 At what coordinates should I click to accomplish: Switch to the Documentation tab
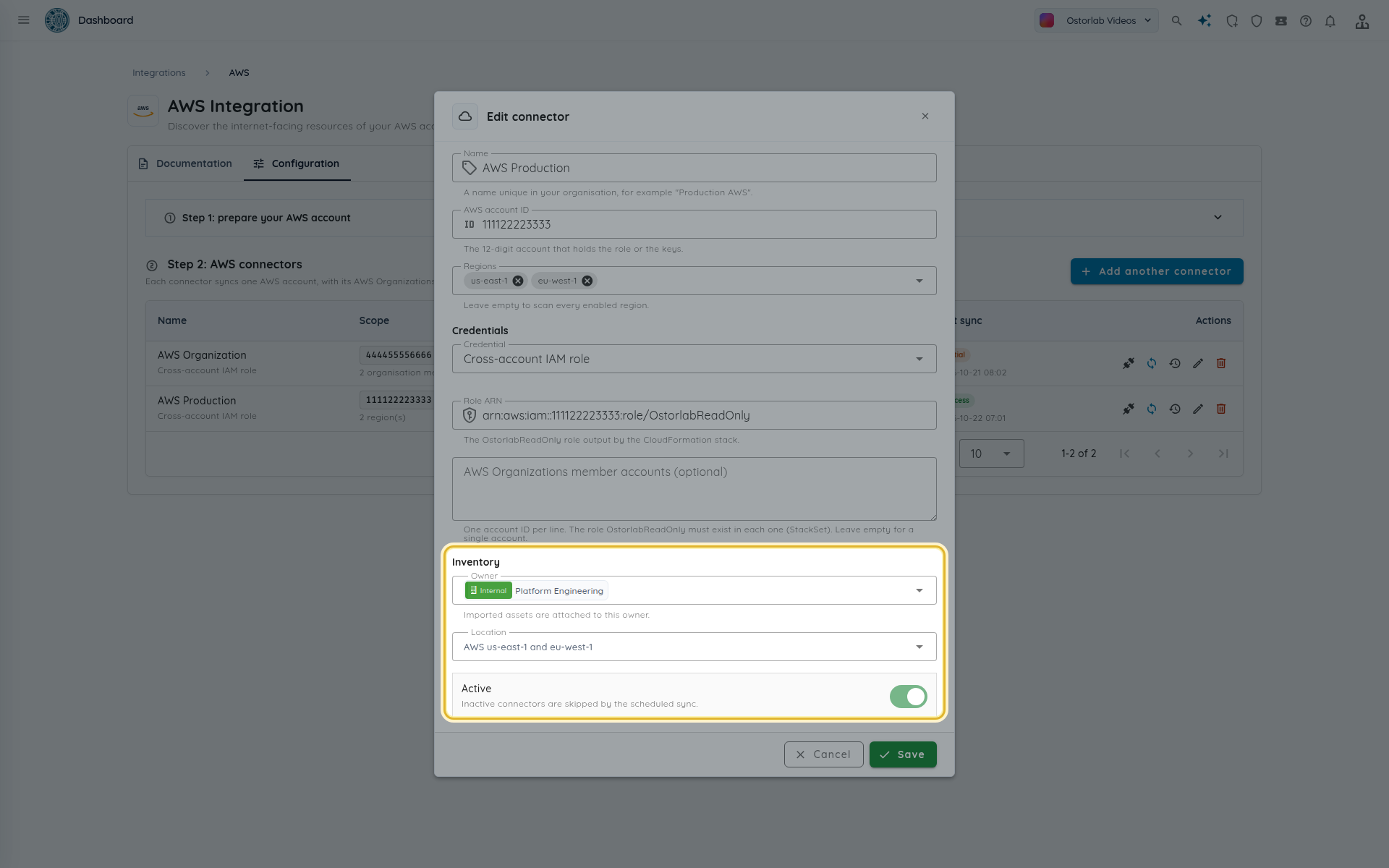pos(185,163)
